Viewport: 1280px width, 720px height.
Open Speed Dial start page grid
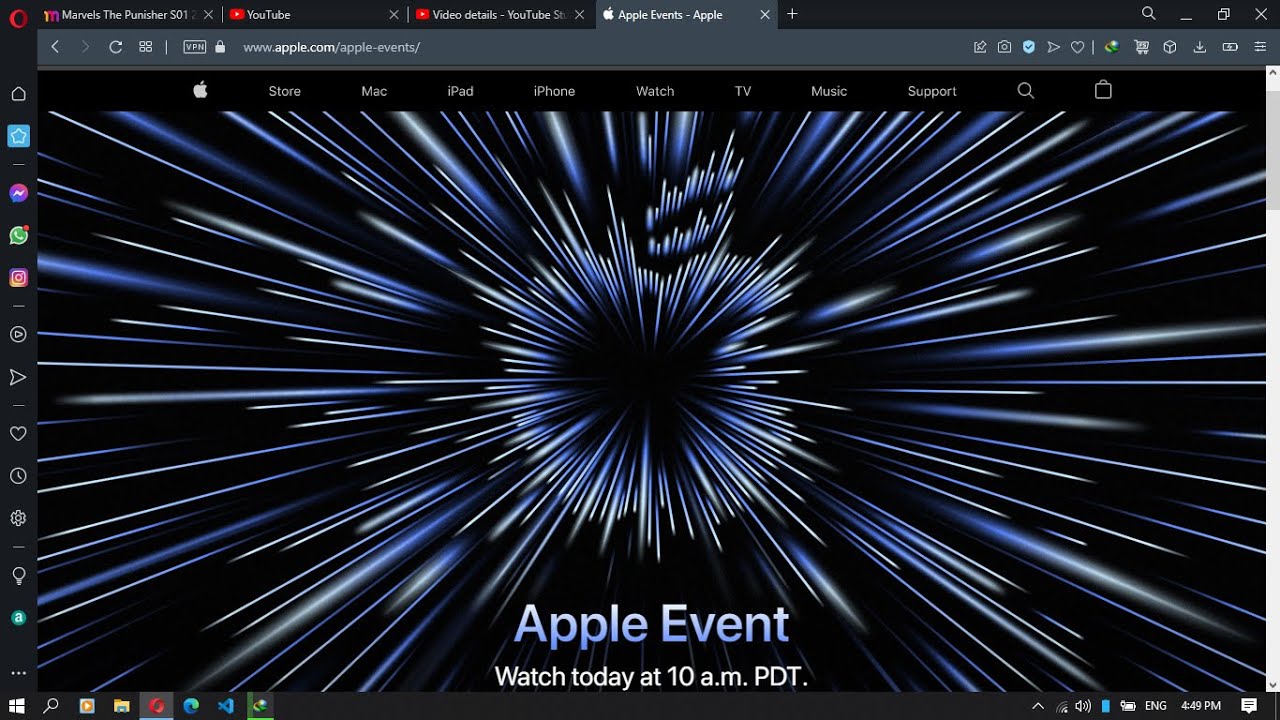pos(145,47)
